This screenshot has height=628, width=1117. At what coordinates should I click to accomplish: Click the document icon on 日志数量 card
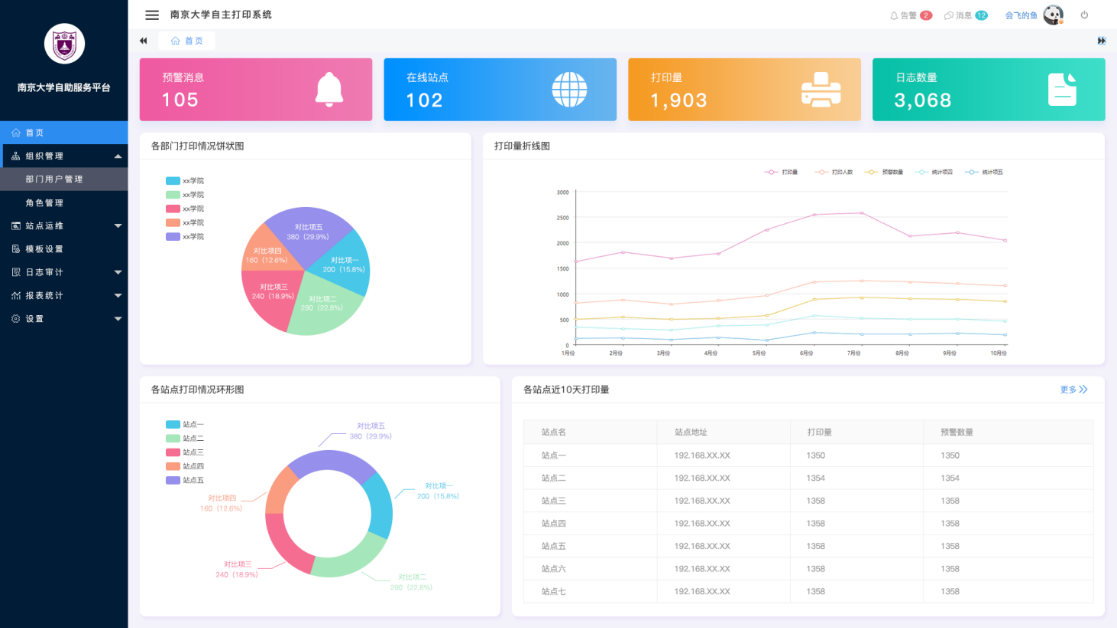click(x=1062, y=89)
